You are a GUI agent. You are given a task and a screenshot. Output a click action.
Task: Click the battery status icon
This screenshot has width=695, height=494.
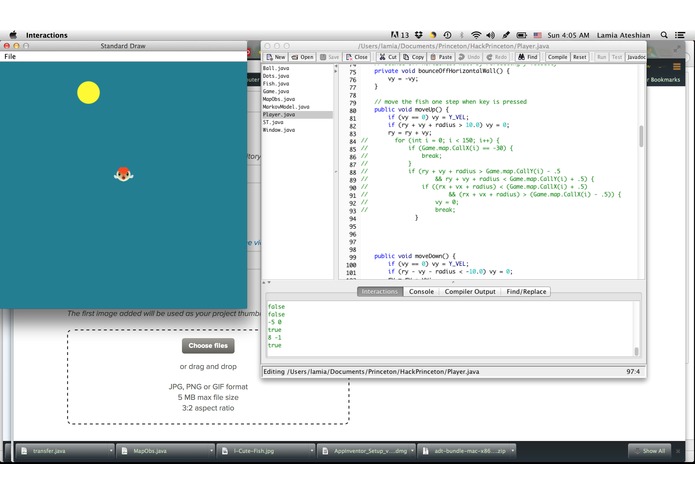tap(521, 35)
